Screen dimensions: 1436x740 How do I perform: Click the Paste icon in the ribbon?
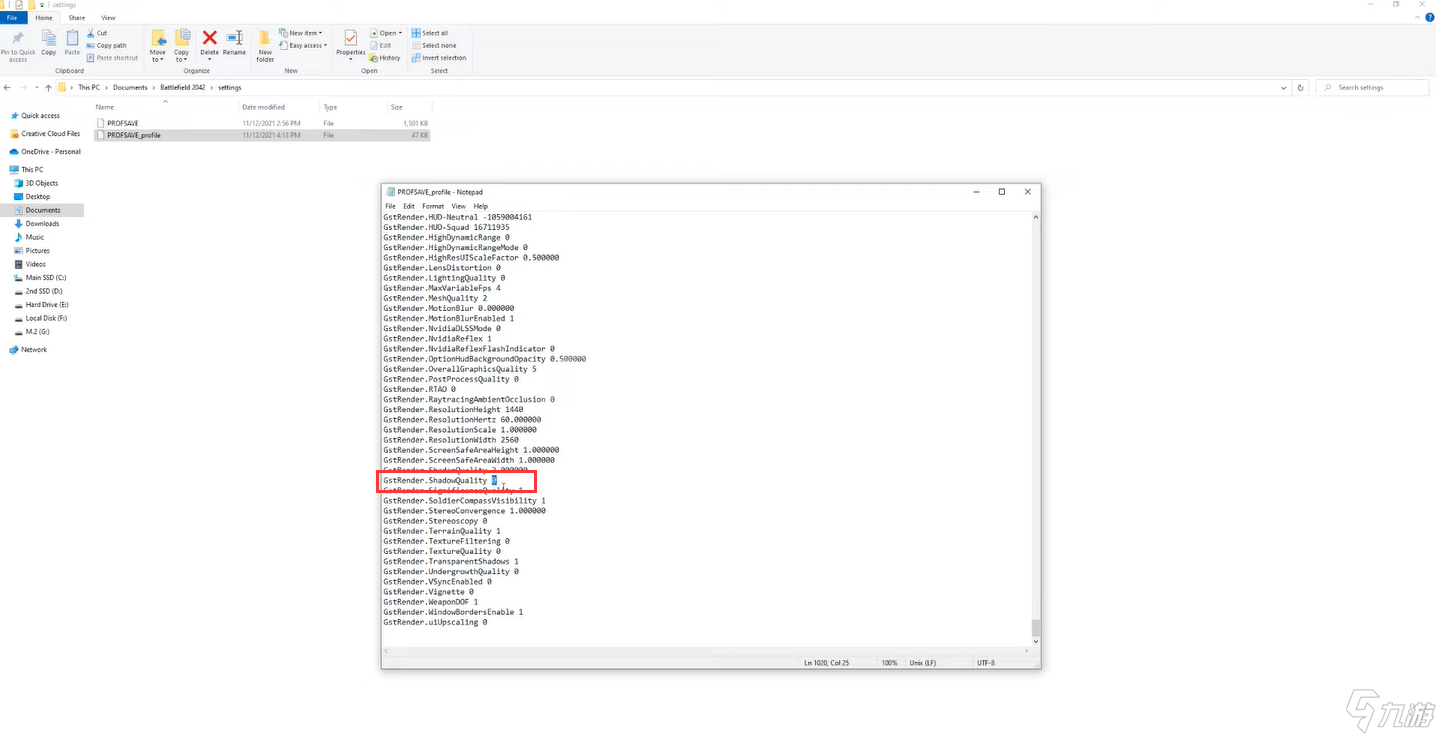(72, 38)
